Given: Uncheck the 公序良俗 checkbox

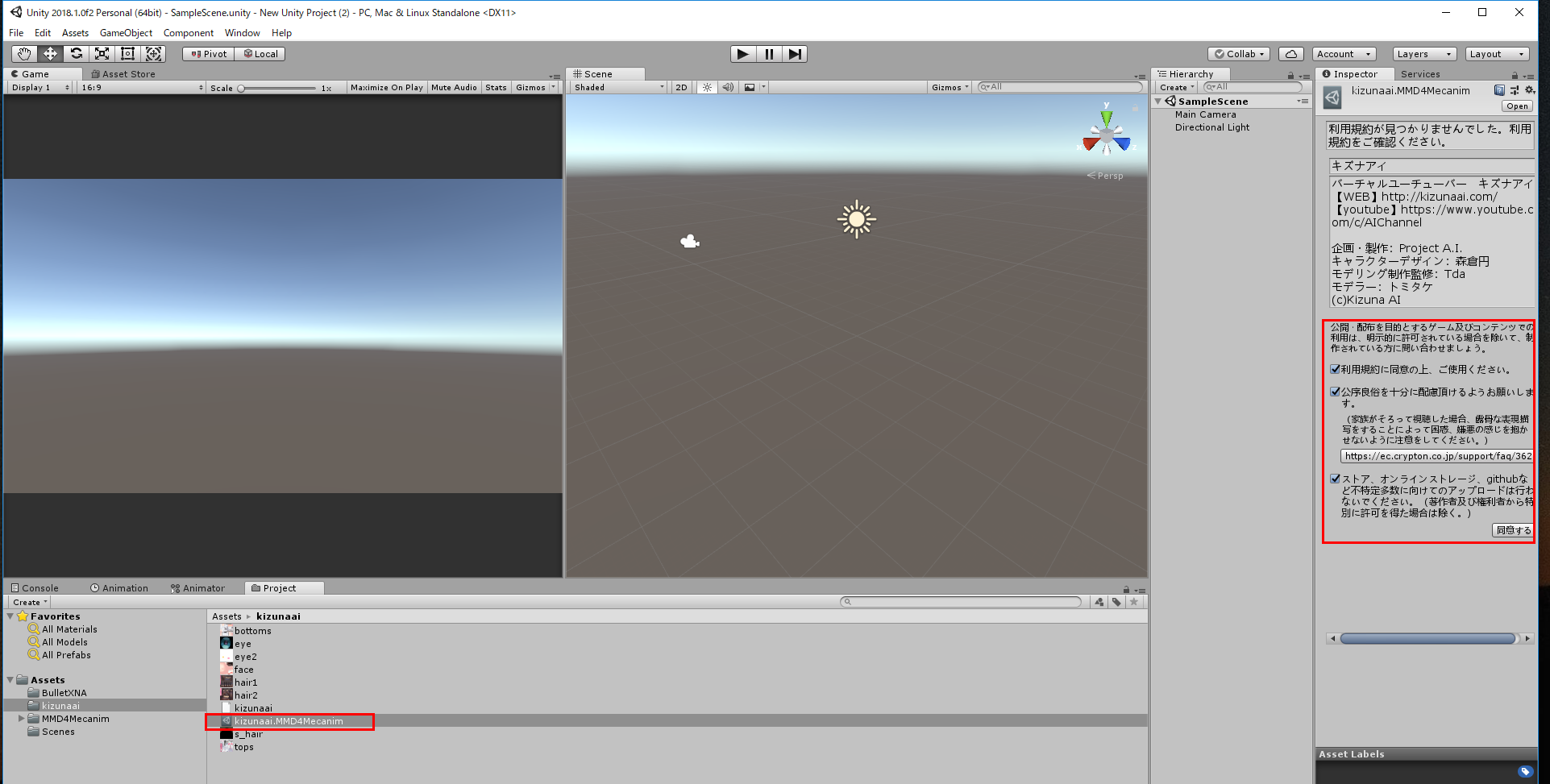Looking at the screenshot, I should coord(1335,392).
